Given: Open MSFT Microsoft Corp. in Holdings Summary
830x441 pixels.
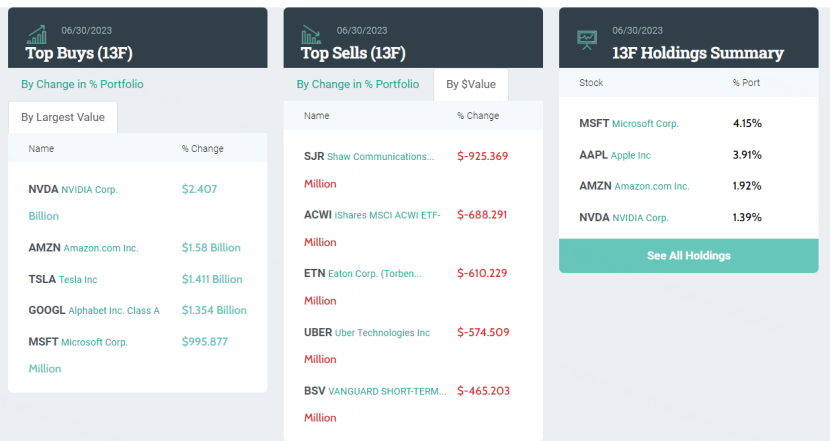Looking at the screenshot, I should tap(628, 123).
